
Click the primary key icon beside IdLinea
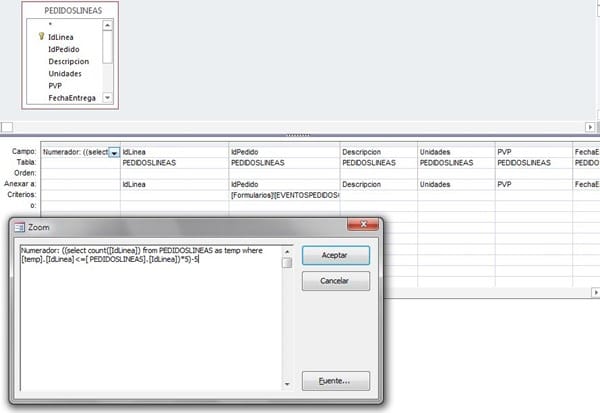point(41,36)
